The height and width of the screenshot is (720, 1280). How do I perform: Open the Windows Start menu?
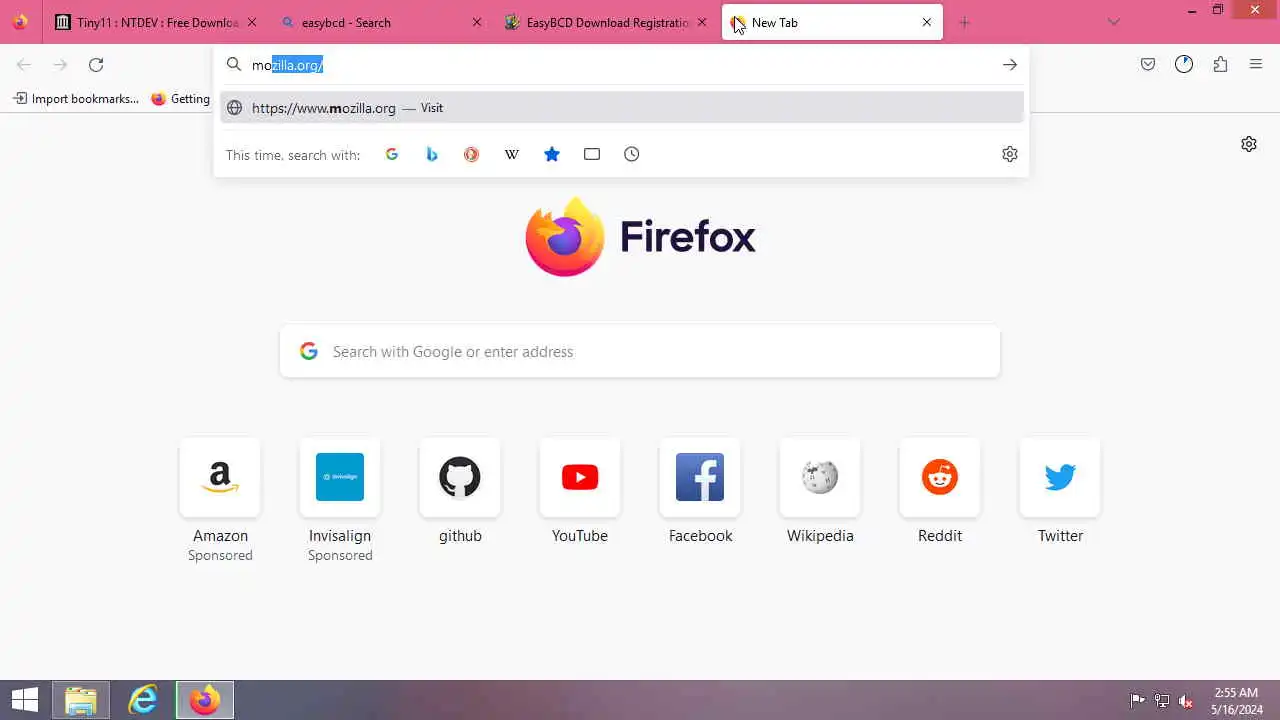(x=24, y=701)
